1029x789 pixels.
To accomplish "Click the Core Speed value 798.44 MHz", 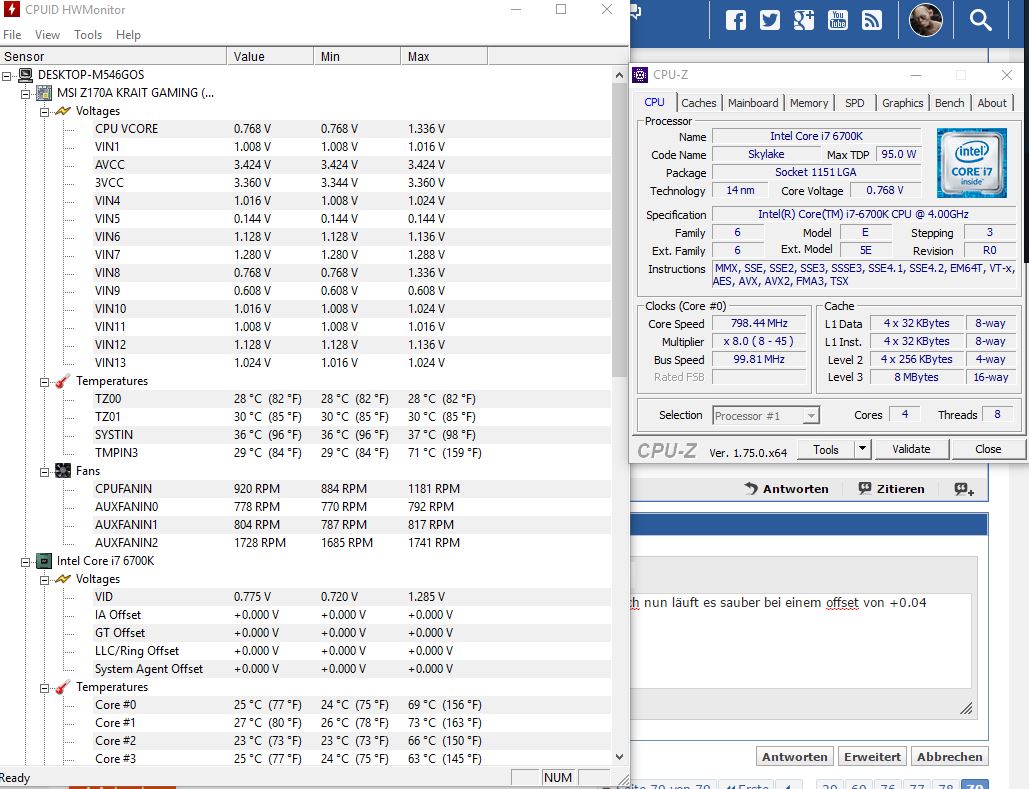I will [x=759, y=323].
